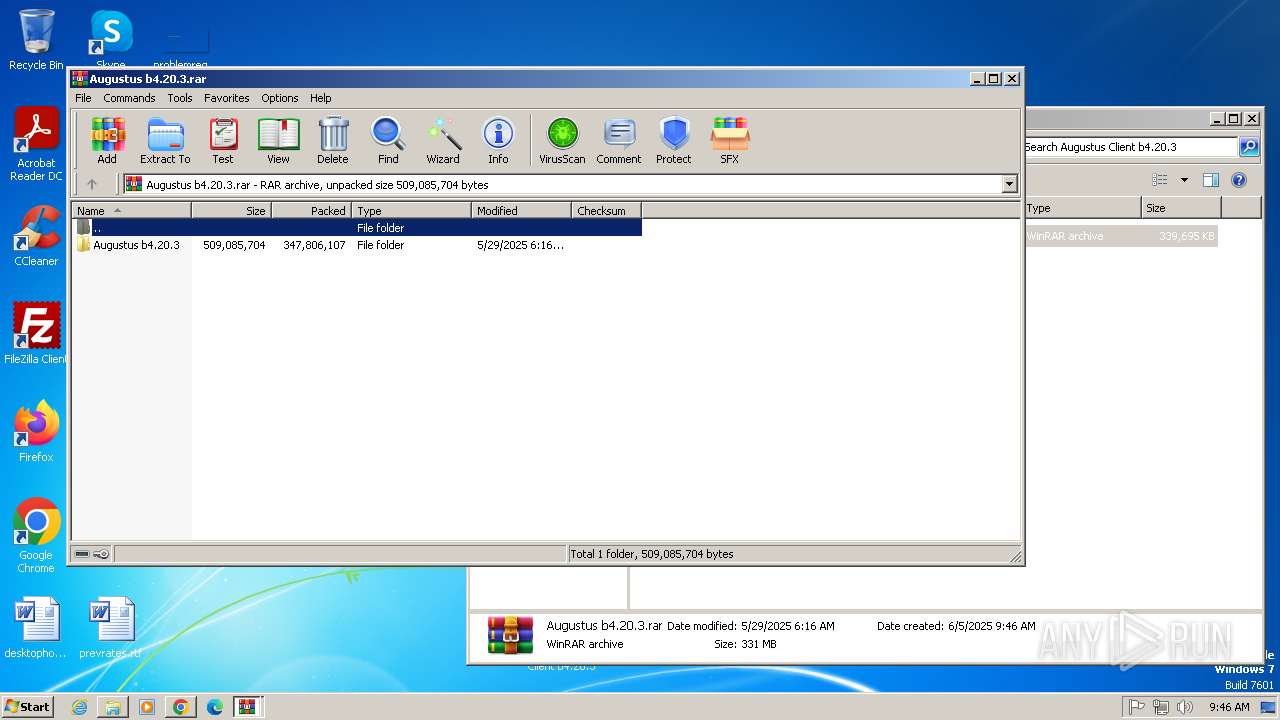Screen dimensions: 1280x720
Task: Open the Recycle Bin desktop icon
Action: coord(36,40)
